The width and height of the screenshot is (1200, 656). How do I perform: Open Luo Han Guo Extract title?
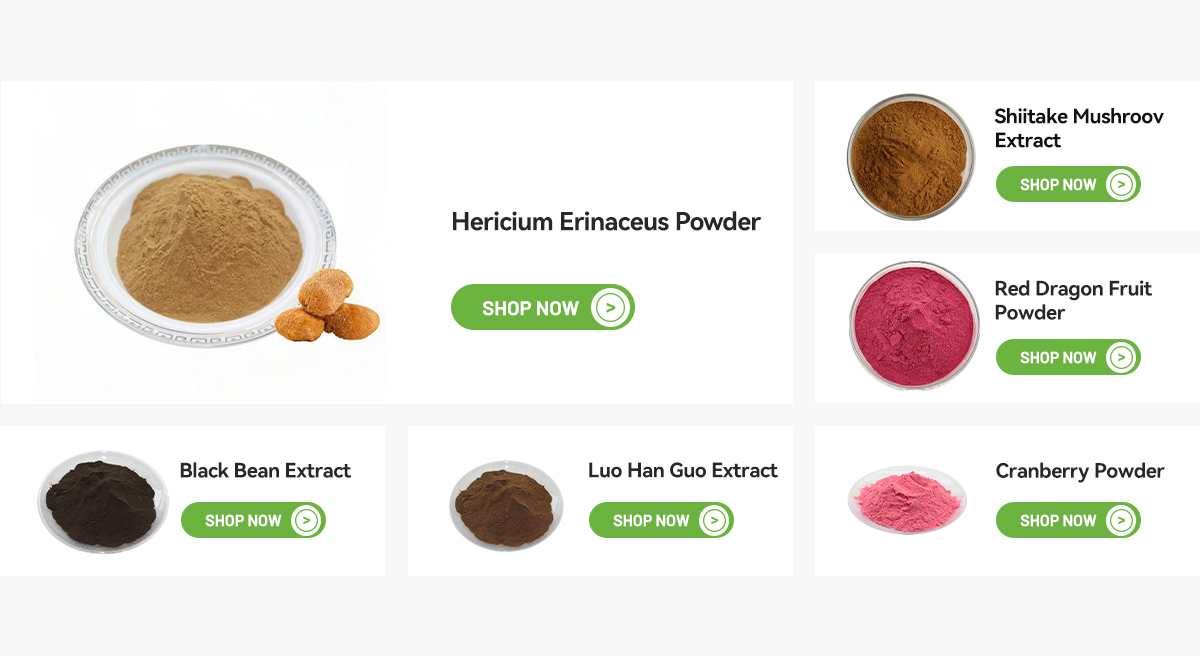click(x=683, y=470)
